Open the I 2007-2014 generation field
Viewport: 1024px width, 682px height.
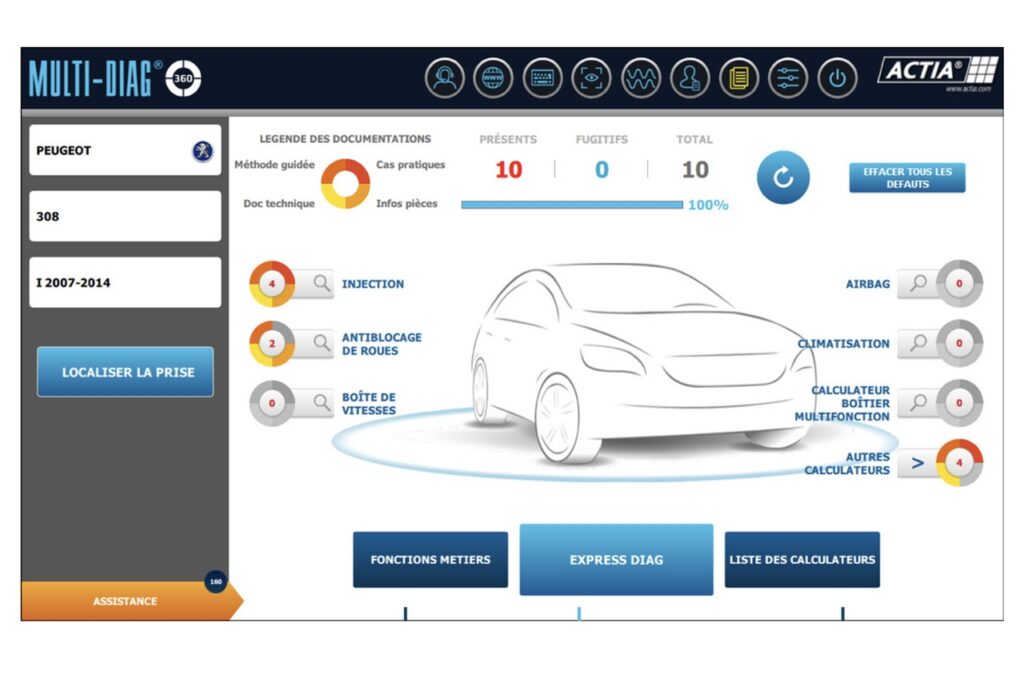click(x=125, y=283)
